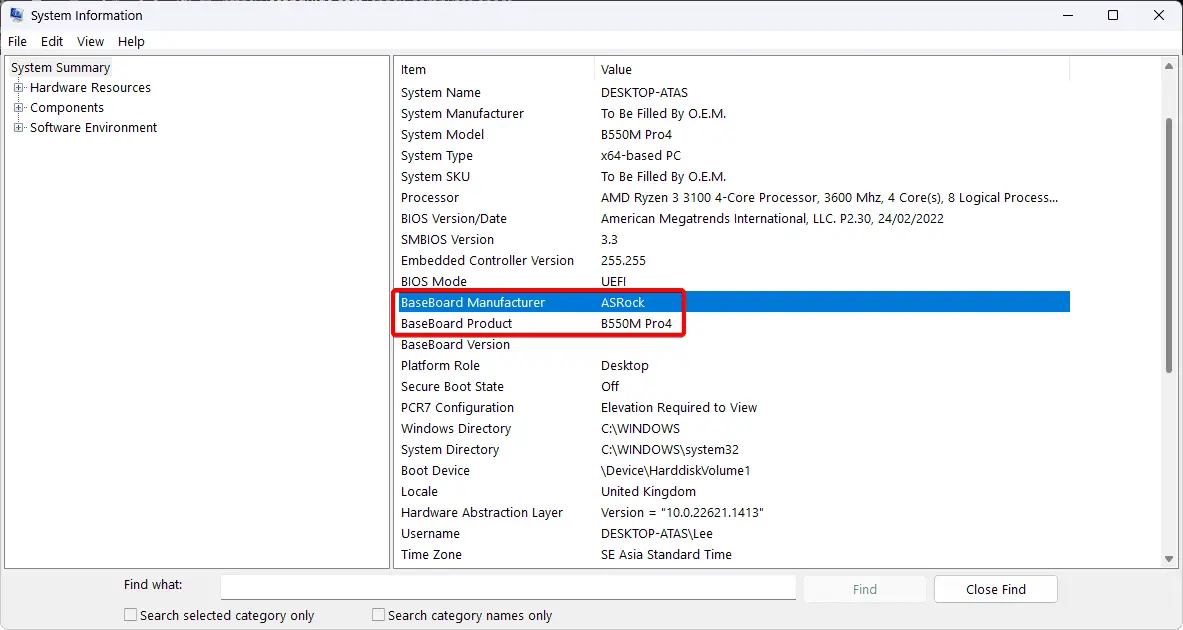This screenshot has width=1183, height=630.
Task: Select the System Directory row
Action: pos(734,450)
